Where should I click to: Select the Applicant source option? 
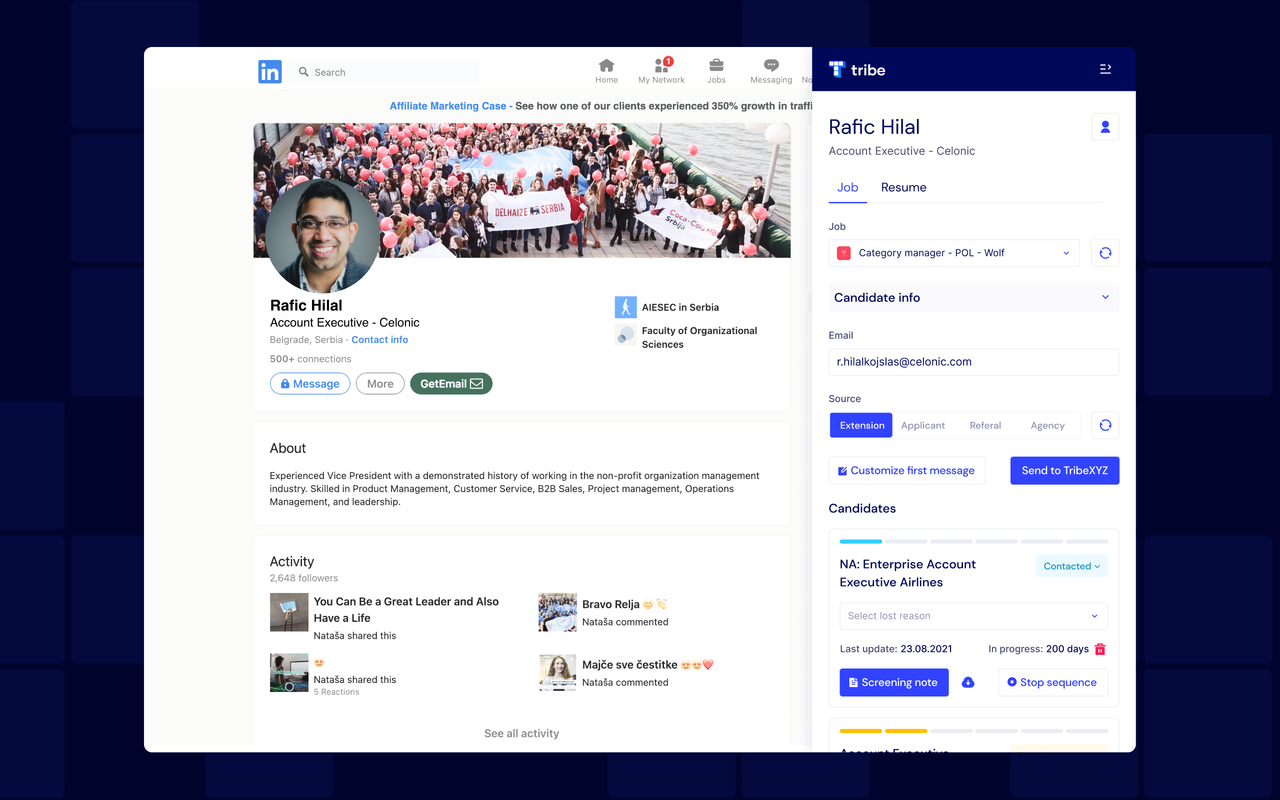[x=923, y=425]
